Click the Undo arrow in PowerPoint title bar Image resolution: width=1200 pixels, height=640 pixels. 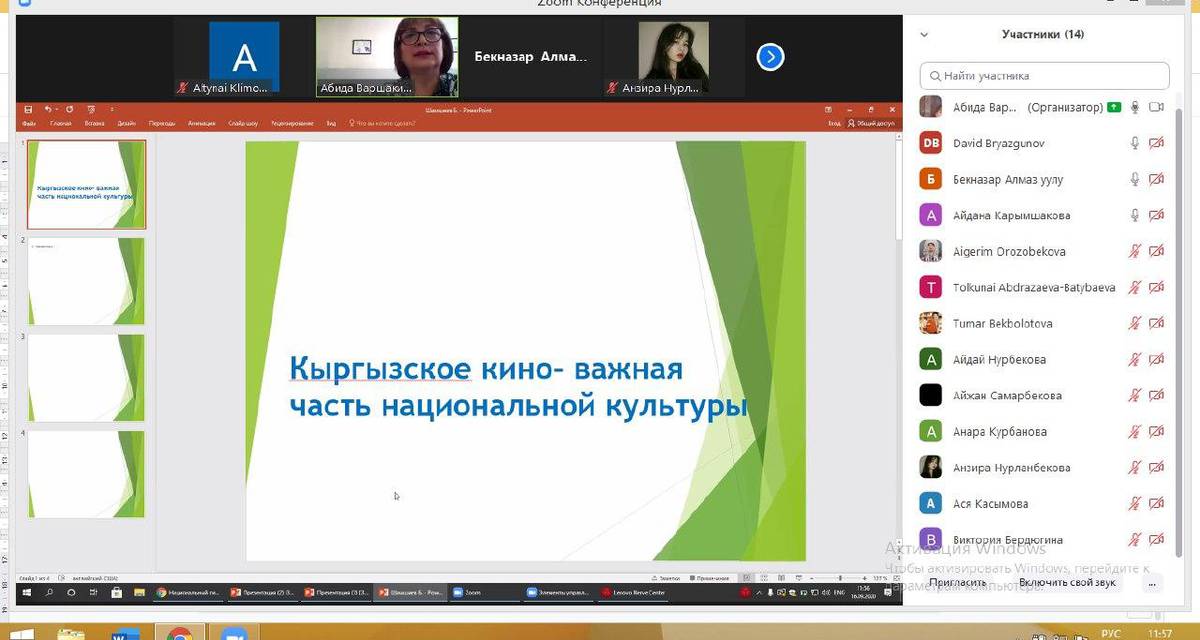48,109
